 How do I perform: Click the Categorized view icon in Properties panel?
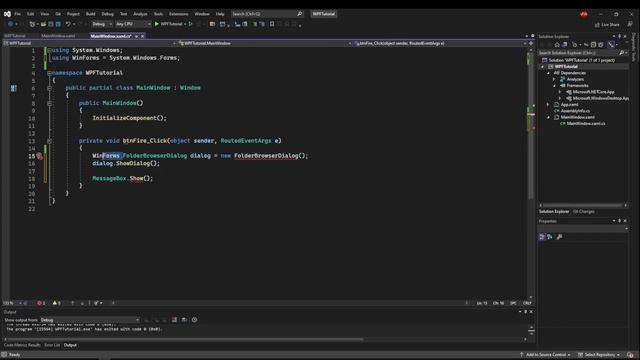[542, 237]
